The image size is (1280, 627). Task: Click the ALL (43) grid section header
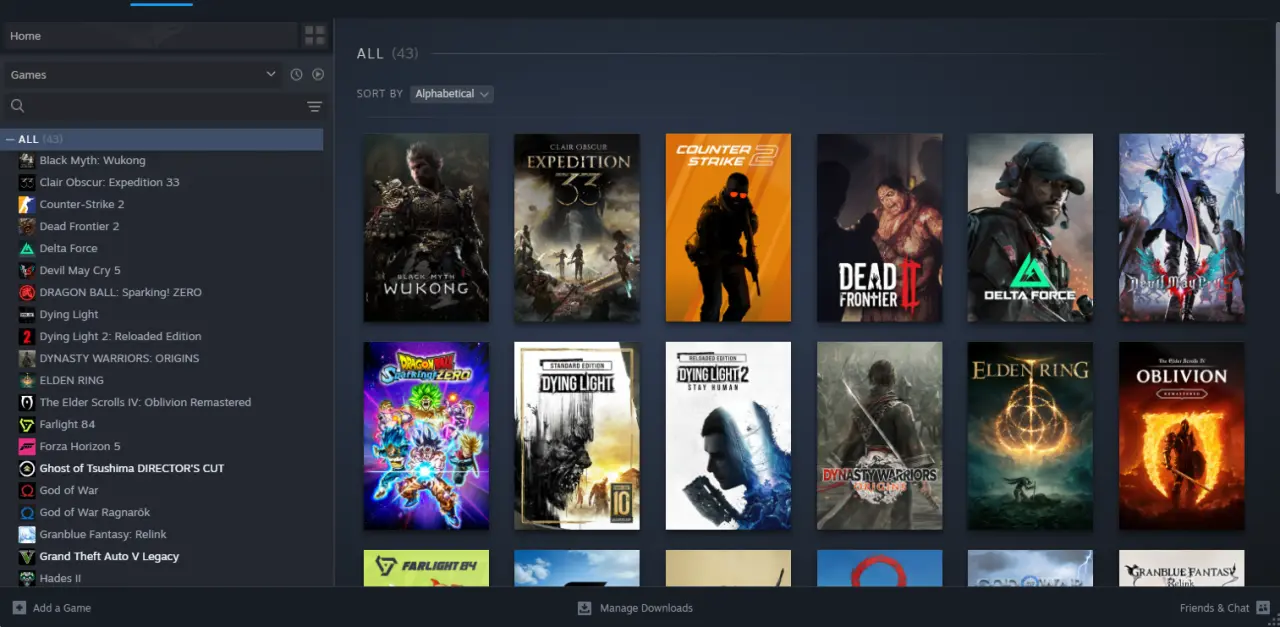coord(388,53)
